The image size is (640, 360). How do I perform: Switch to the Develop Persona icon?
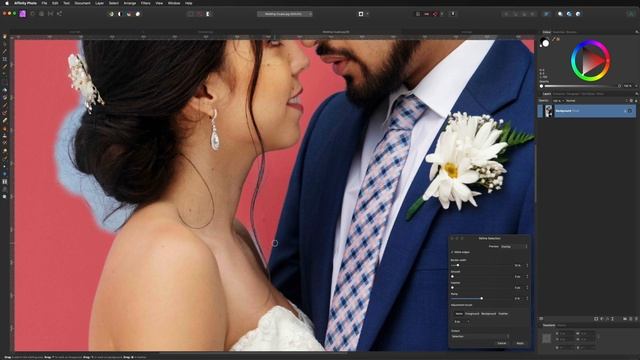(x=41, y=13)
